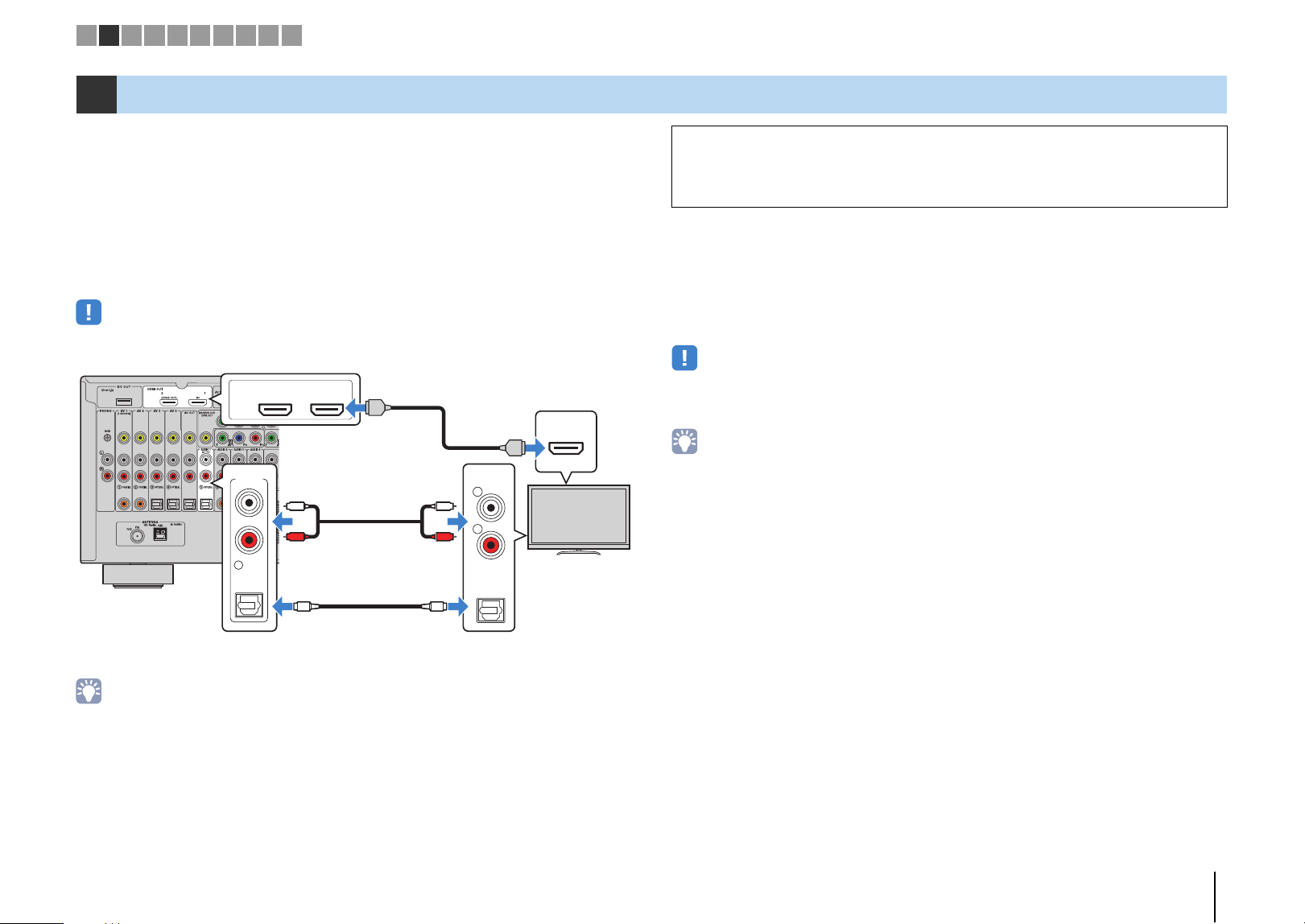Click the blue exclamation icon in the right column
This screenshot has width=1305, height=924.
coord(684,358)
